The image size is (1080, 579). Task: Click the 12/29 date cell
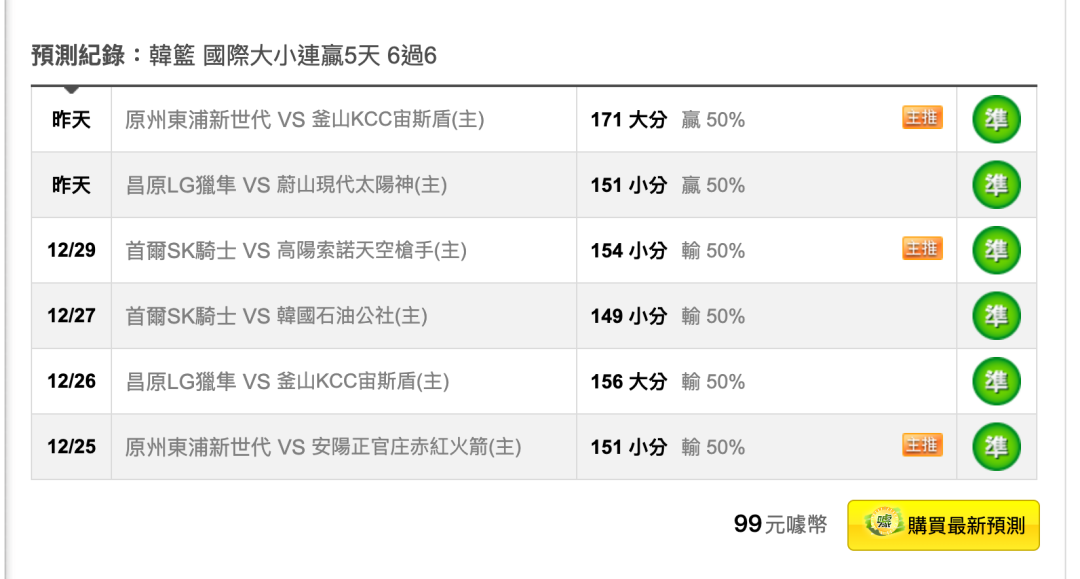(72, 250)
